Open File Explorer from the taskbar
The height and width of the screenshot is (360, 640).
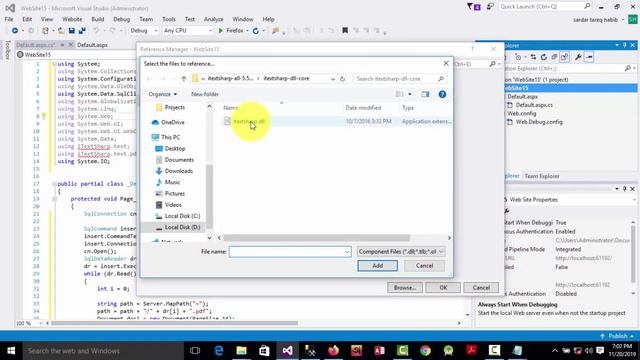point(241,351)
